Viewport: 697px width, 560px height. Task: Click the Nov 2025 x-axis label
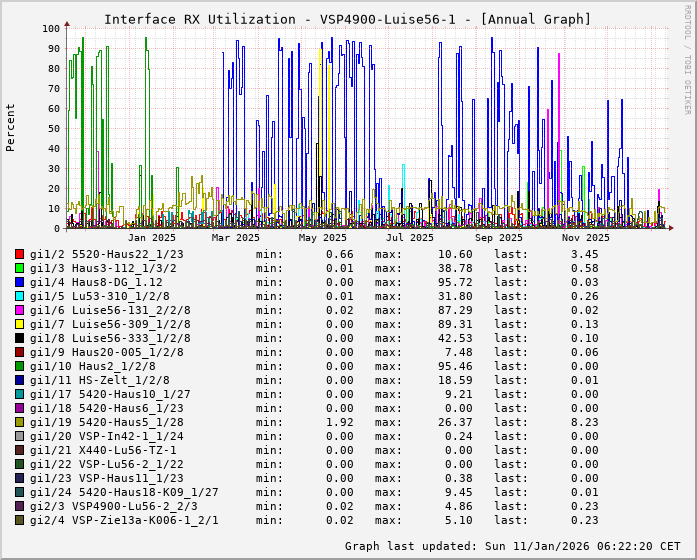(x=585, y=237)
